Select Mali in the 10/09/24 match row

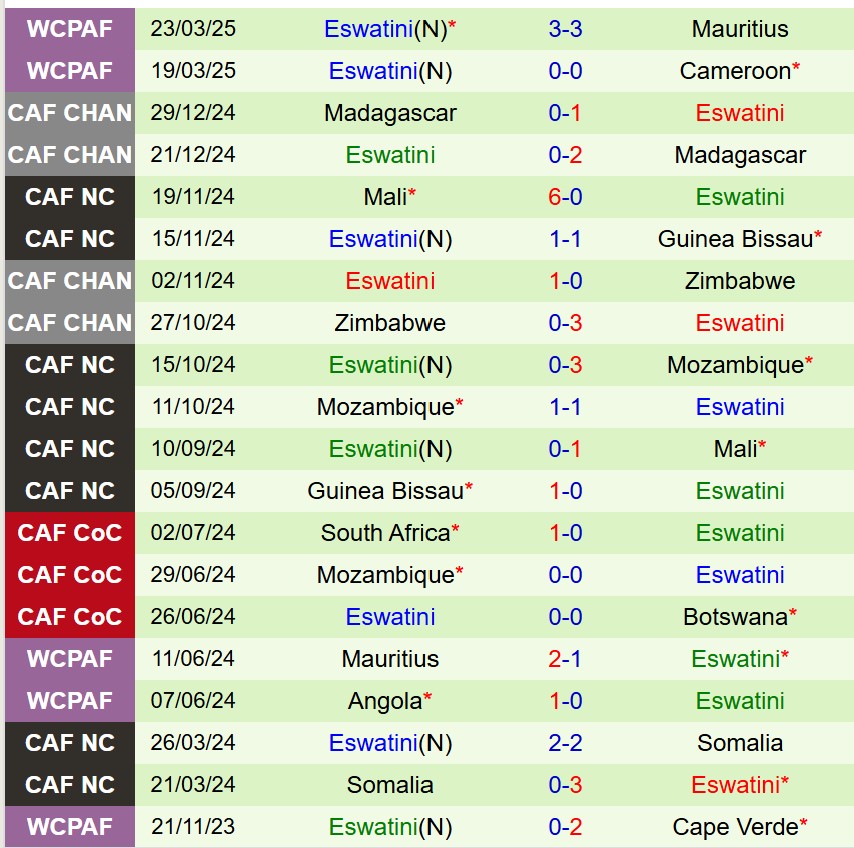735,449
